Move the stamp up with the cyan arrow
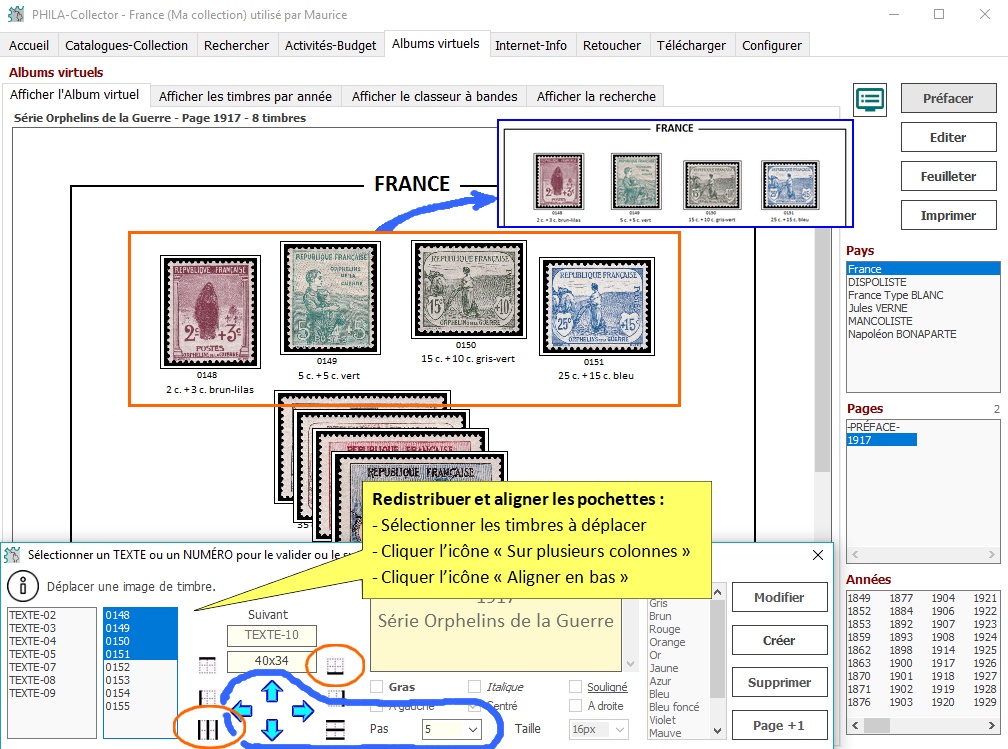Image resolution: width=1008 pixels, height=749 pixels. tap(272, 691)
